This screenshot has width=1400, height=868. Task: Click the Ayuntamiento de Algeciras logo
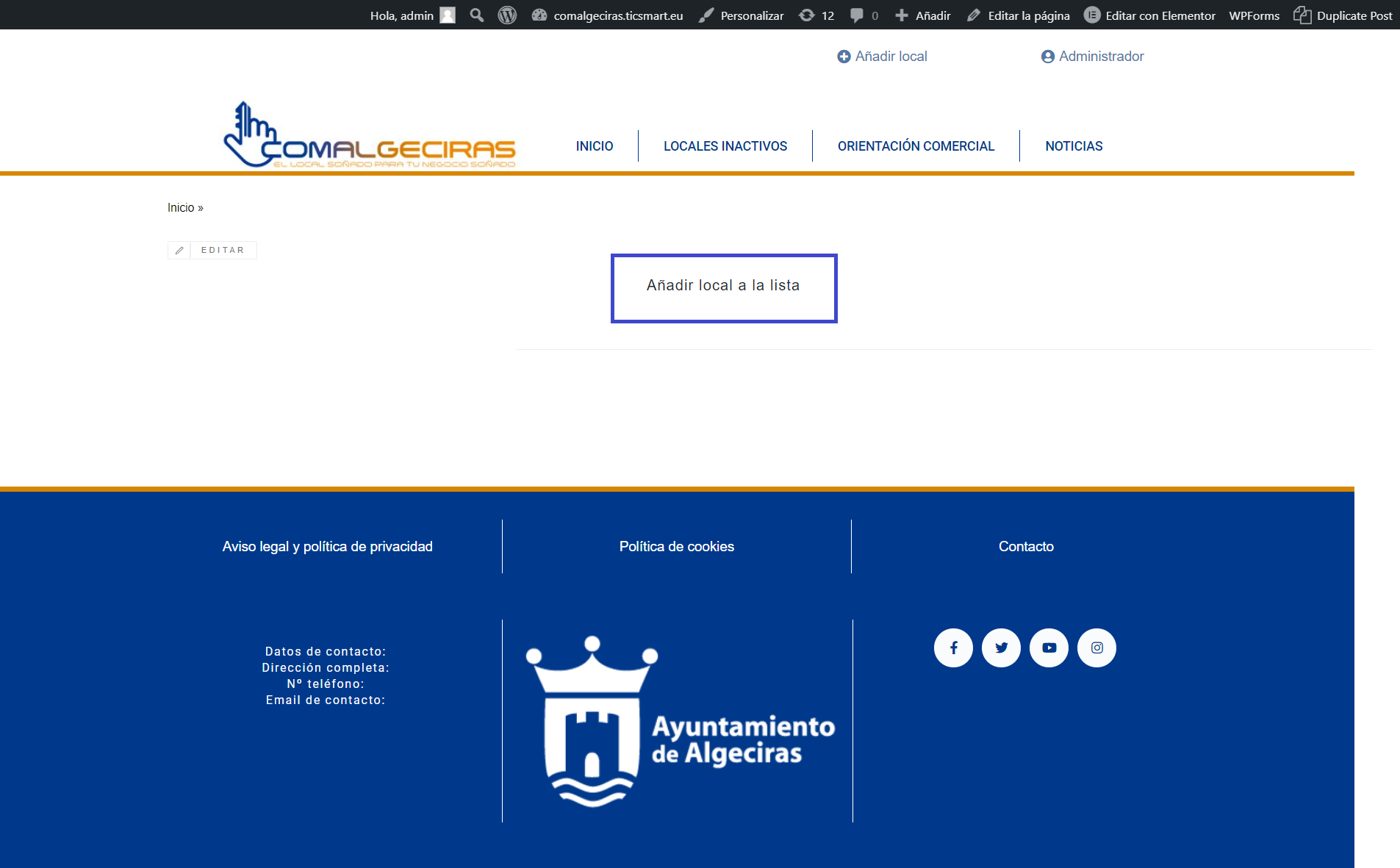click(680, 722)
